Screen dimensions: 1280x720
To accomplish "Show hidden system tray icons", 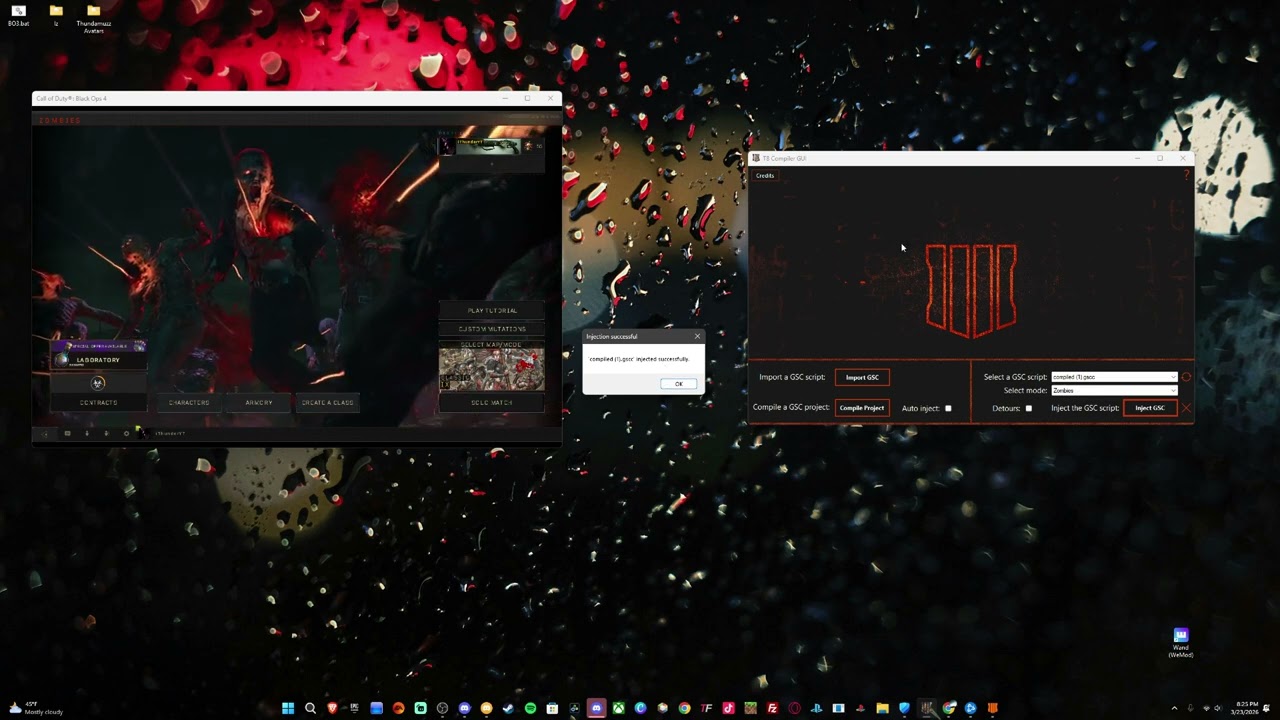I will click(1174, 708).
